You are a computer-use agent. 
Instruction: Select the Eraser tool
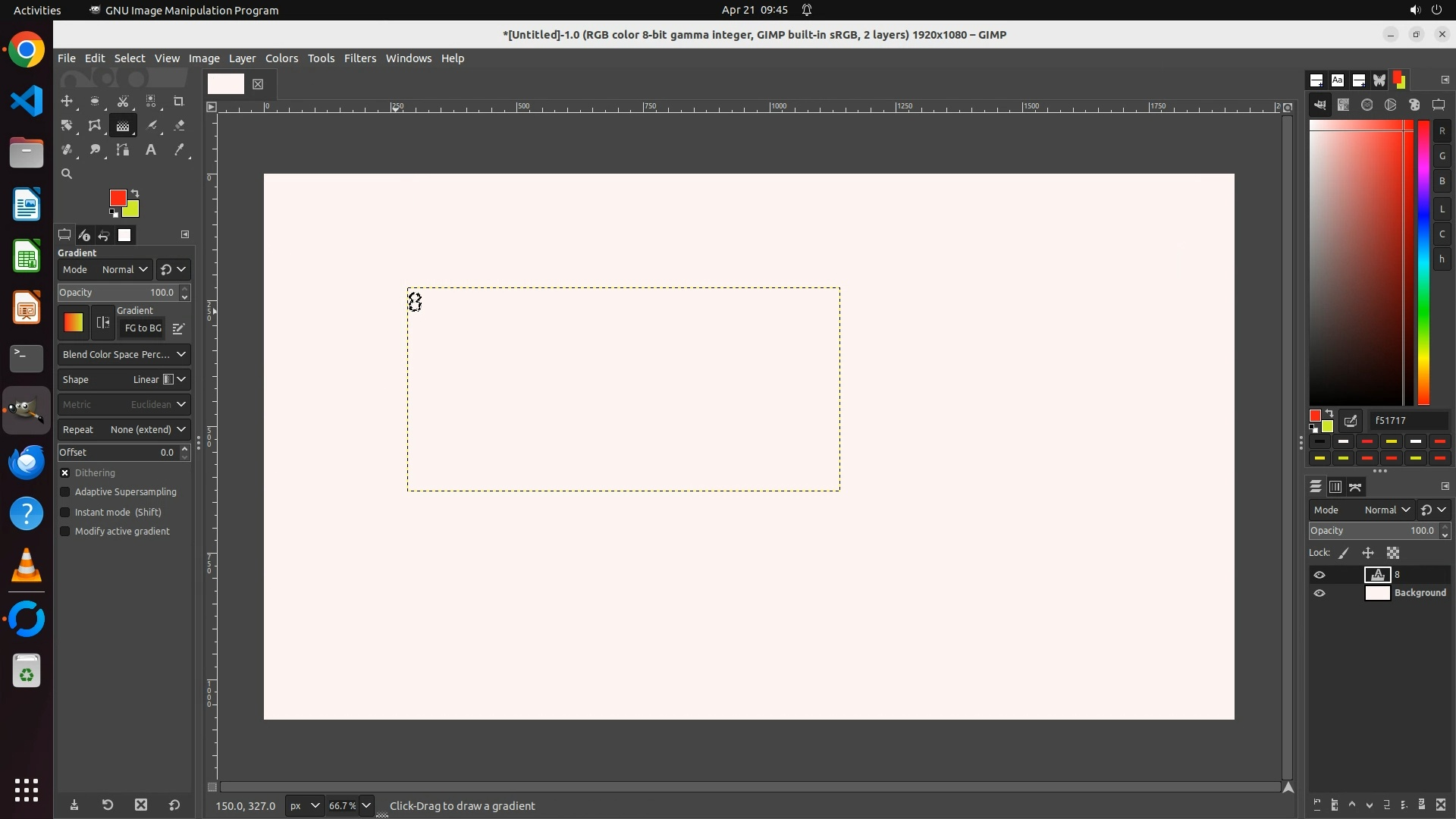(x=179, y=126)
